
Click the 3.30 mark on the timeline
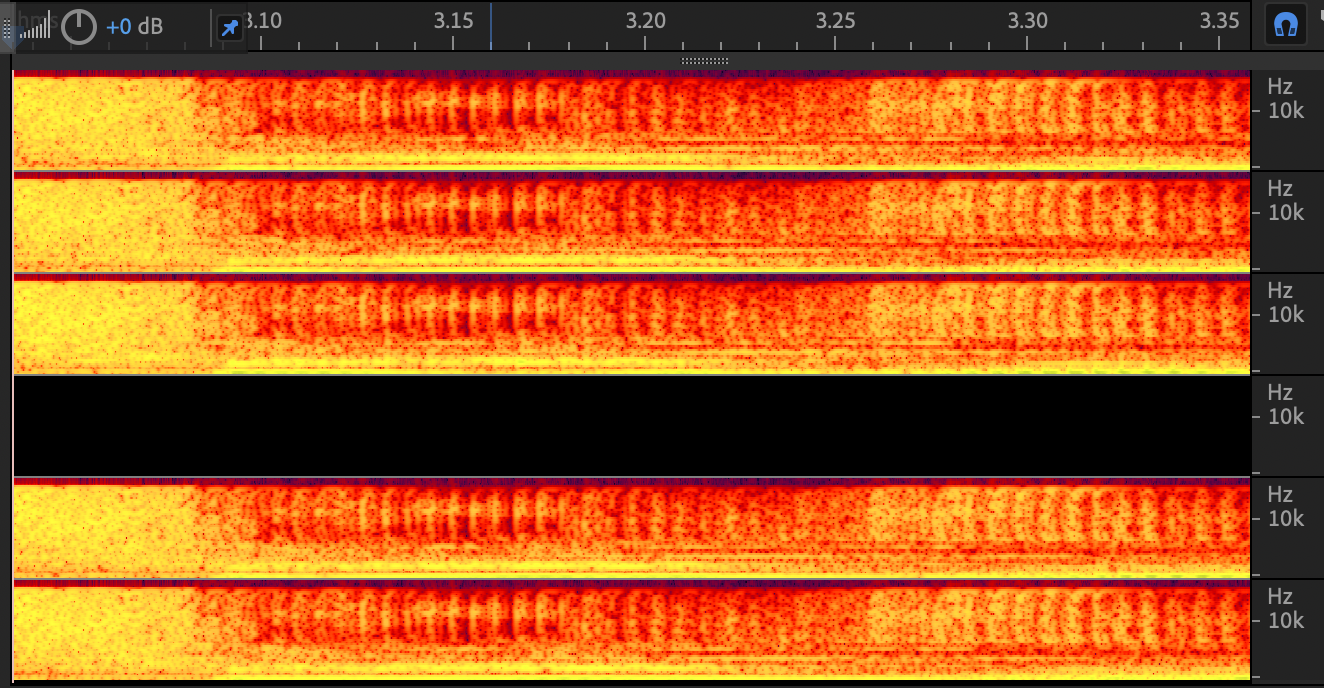pyautogui.click(x=1027, y=21)
